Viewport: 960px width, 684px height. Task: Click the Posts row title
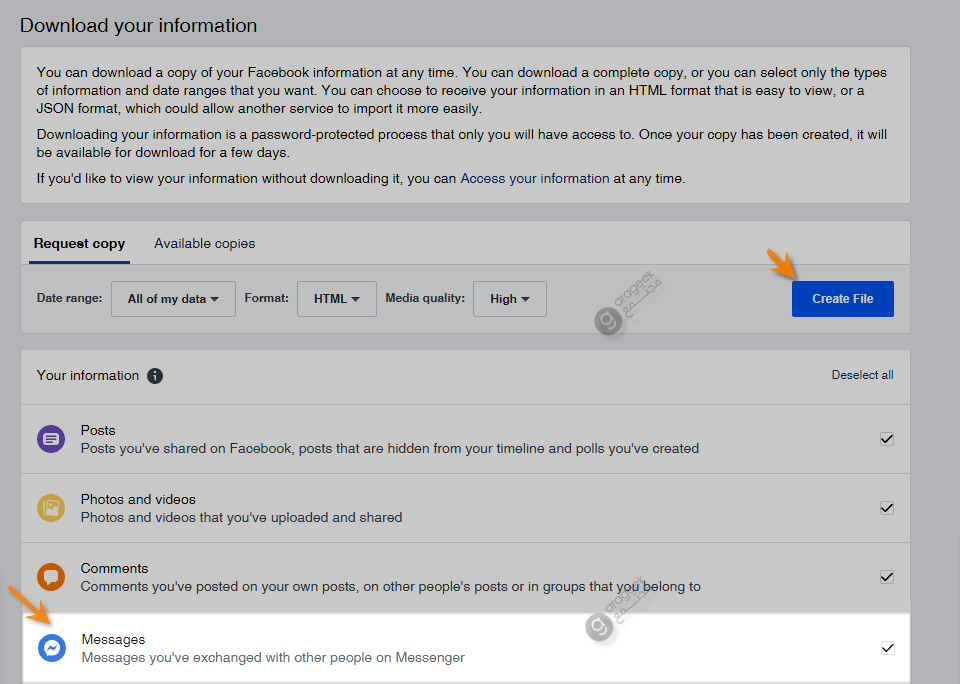point(98,430)
